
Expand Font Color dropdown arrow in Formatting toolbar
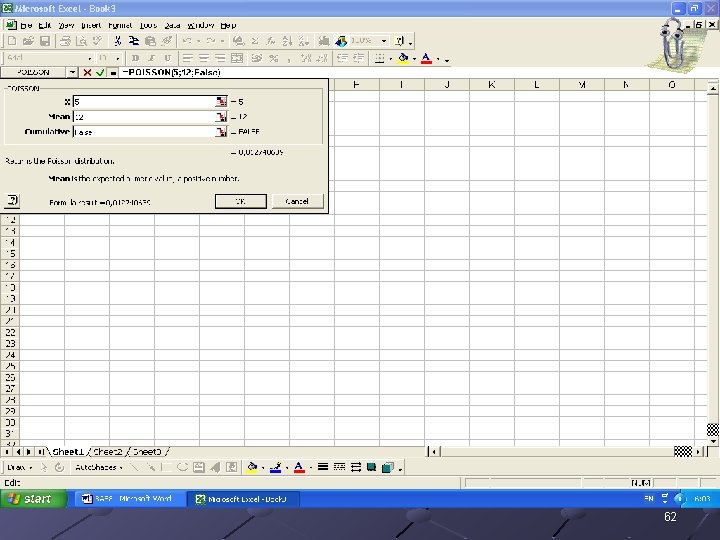coord(438,58)
